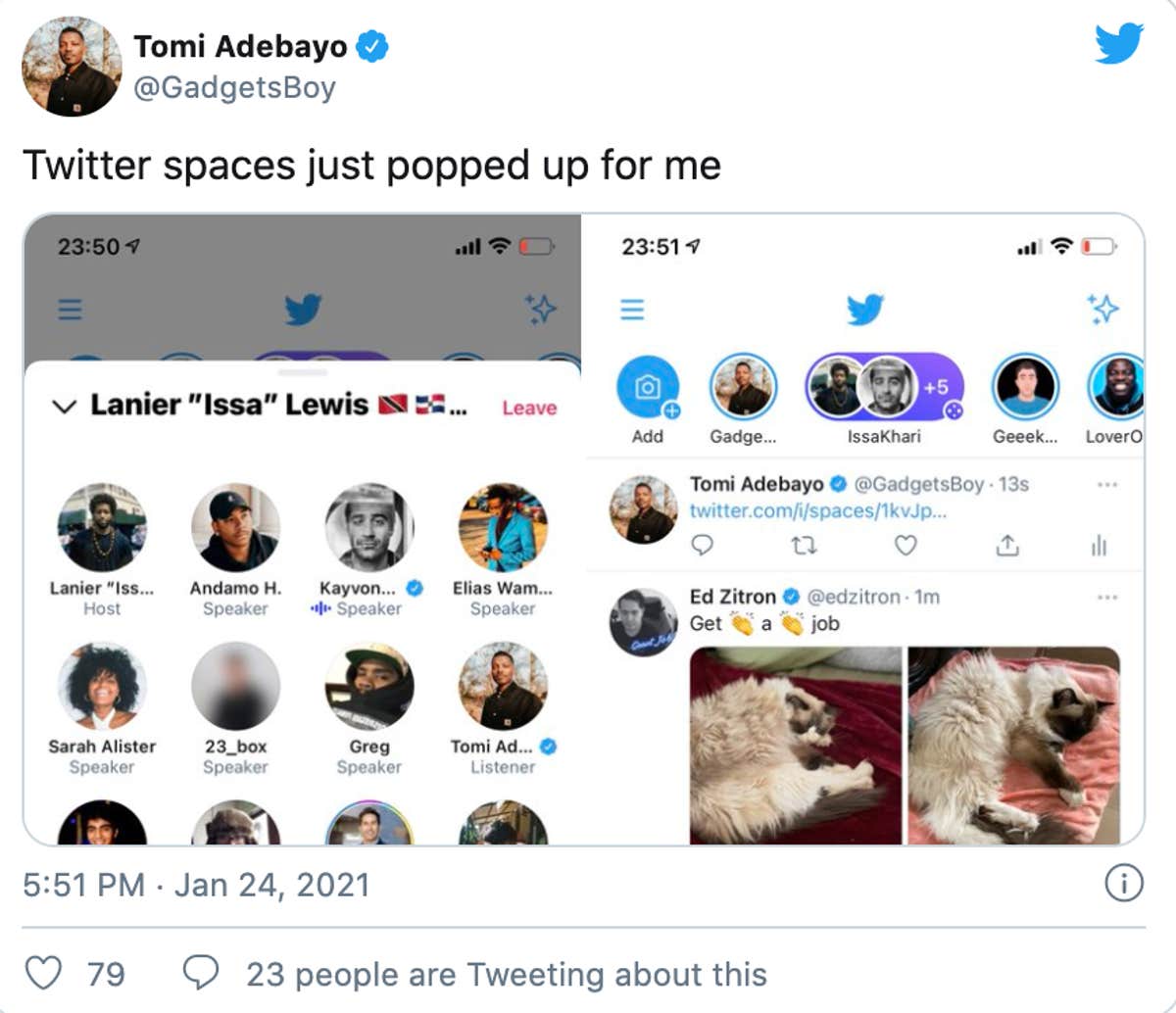Open the Retweet icon under Tomi's tweet
Viewport: 1176px width, 1013px height.
coord(804,546)
